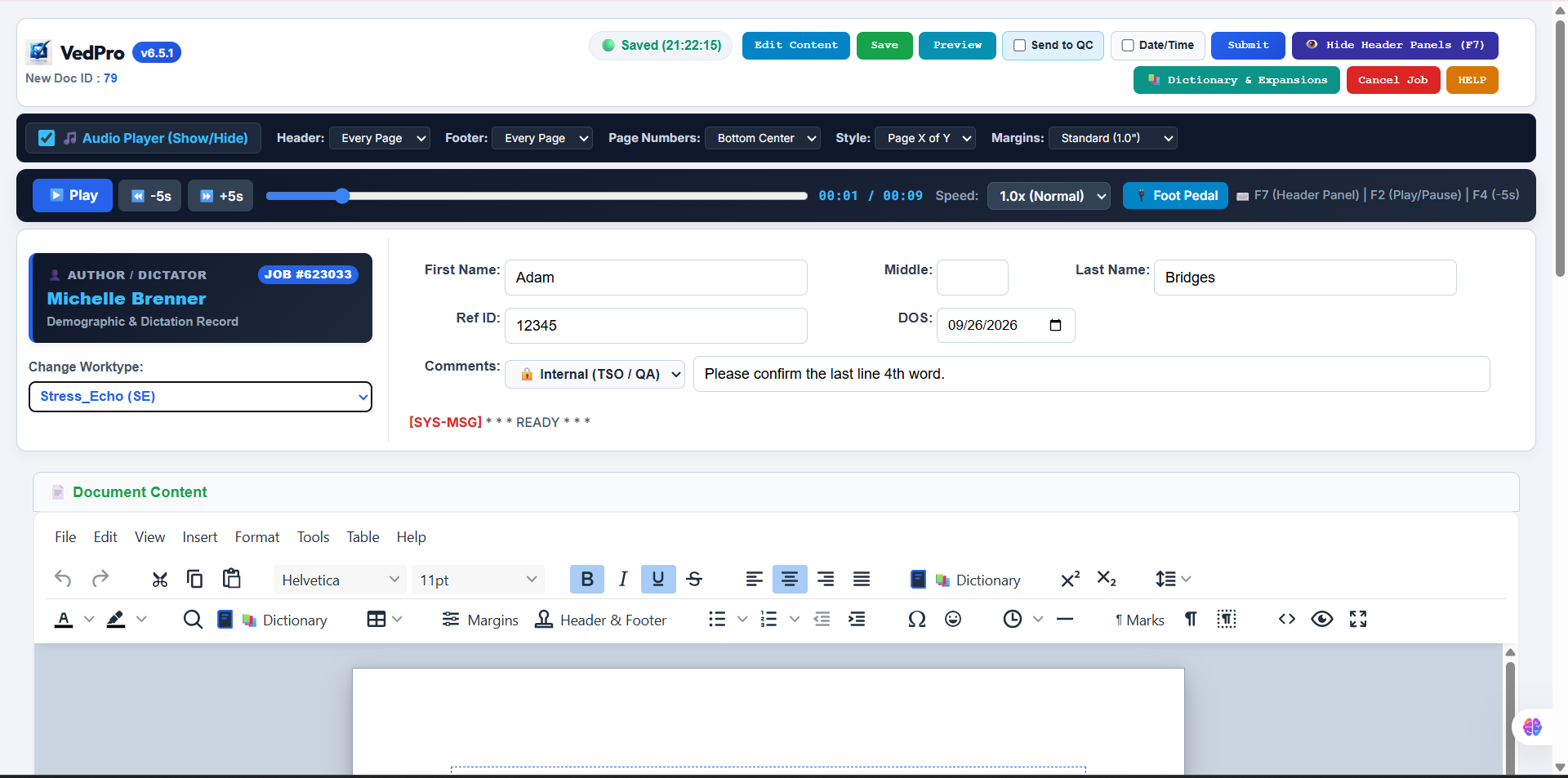
Task: Open Dictionary & Expansions button
Action: [x=1236, y=80]
